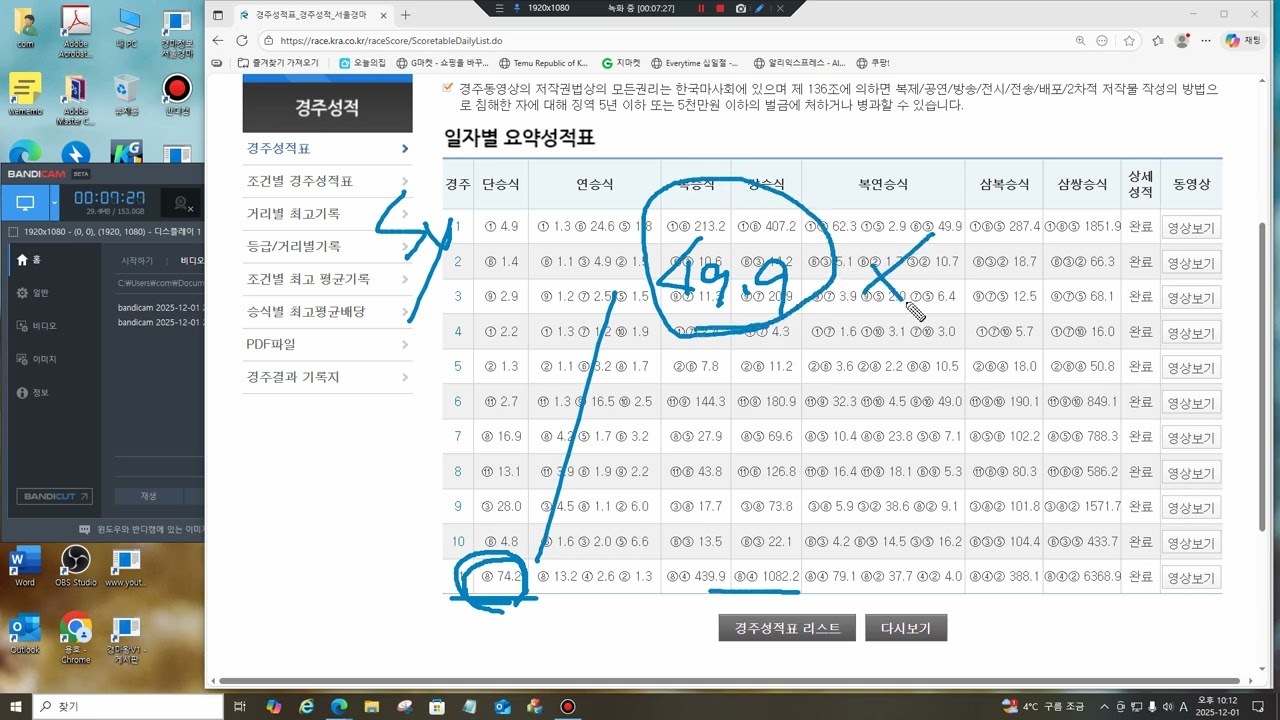The height and width of the screenshot is (720, 1280).
Task: Click the 다시보기 button
Action: tap(906, 628)
